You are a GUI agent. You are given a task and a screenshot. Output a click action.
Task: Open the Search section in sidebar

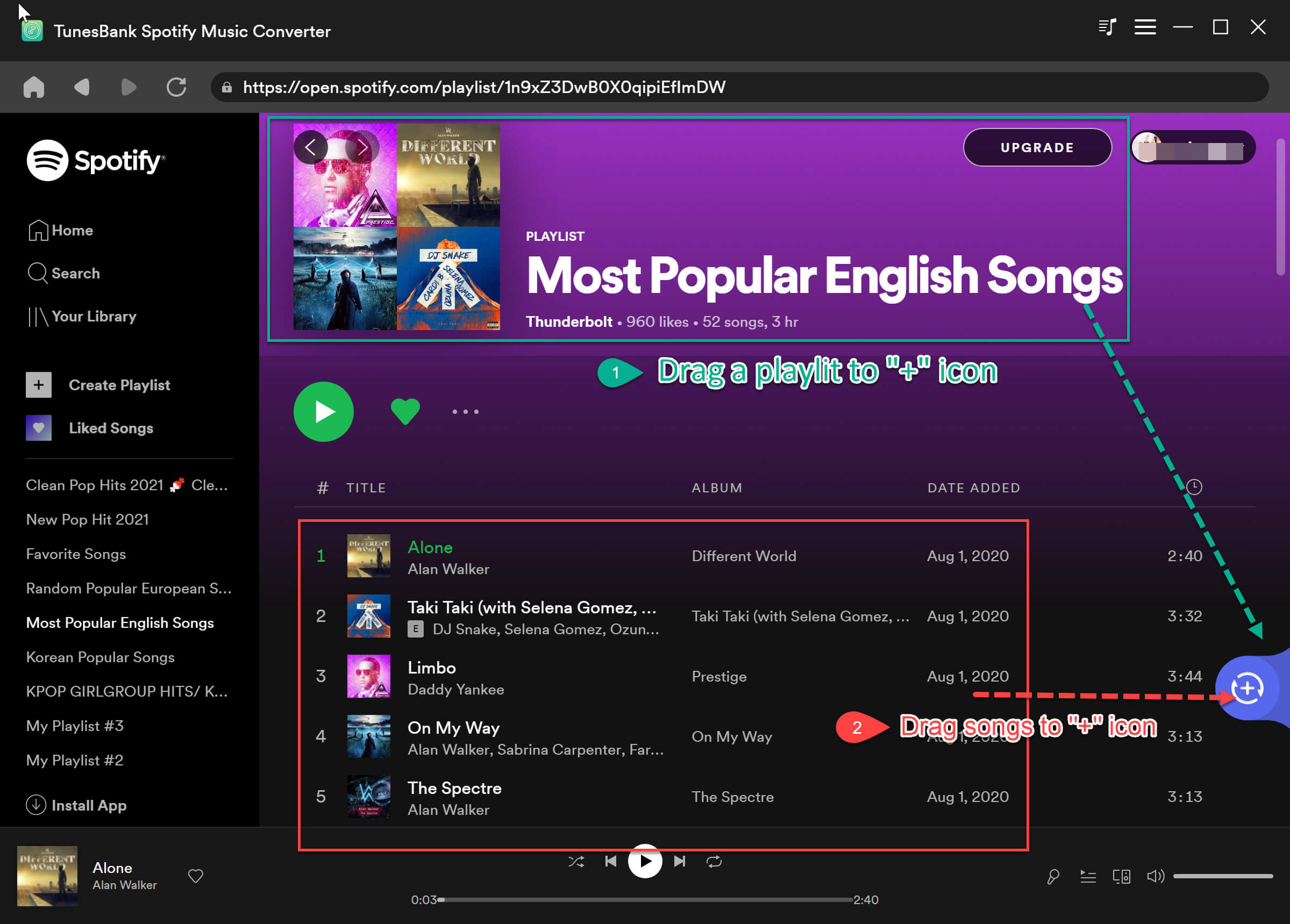tap(75, 273)
